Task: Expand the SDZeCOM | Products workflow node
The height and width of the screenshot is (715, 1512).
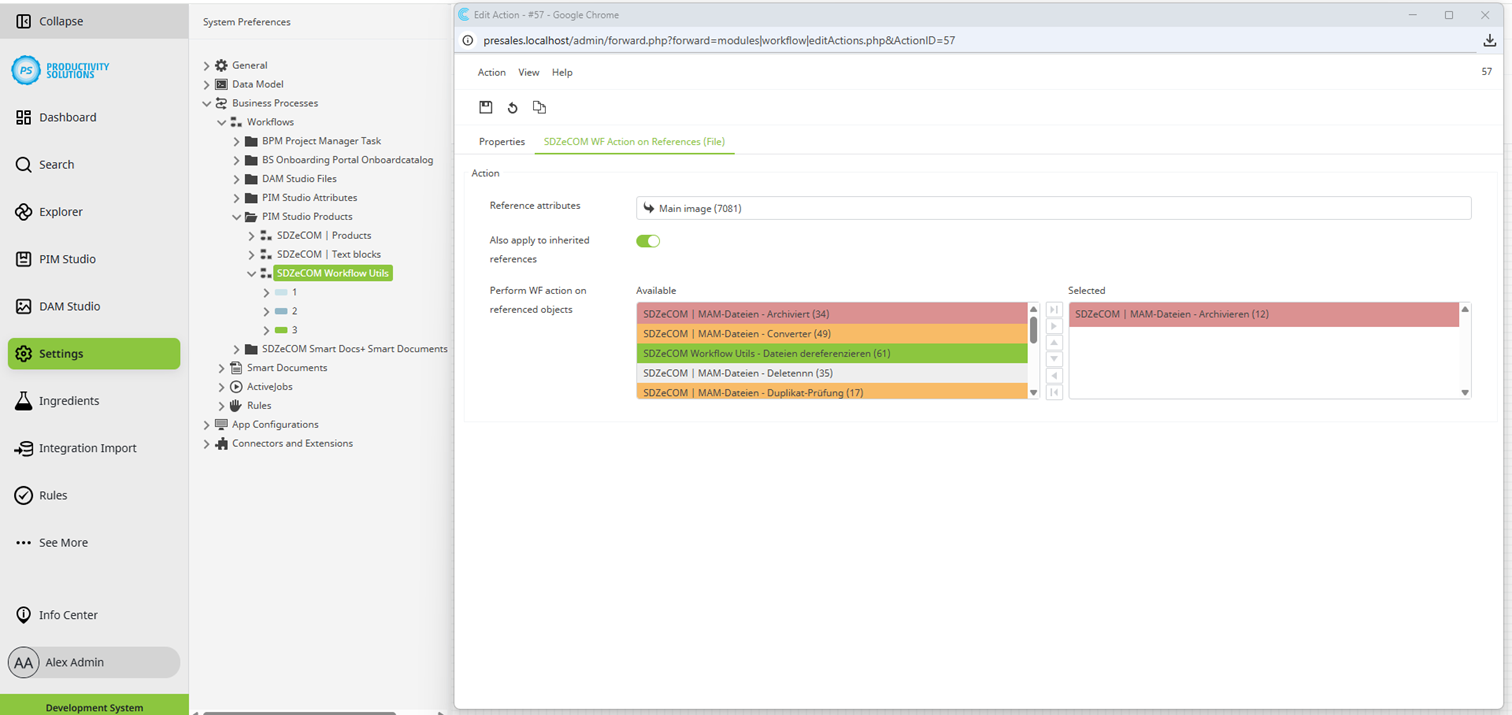Action: (252, 235)
